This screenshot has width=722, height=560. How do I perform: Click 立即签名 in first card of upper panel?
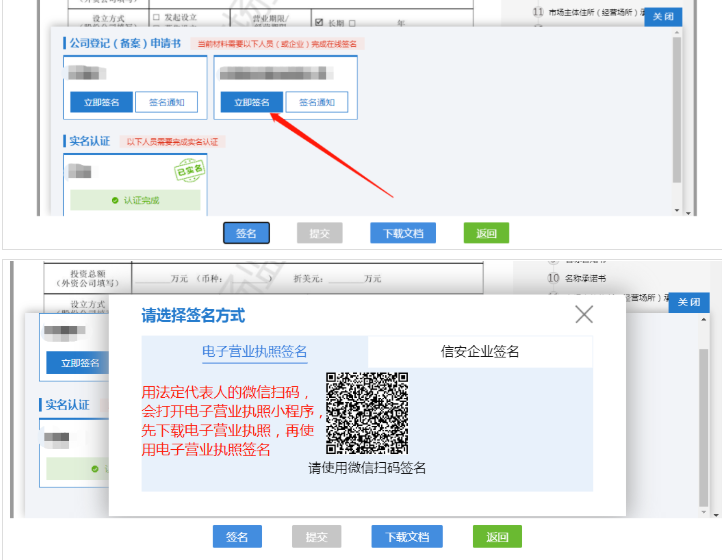101,102
